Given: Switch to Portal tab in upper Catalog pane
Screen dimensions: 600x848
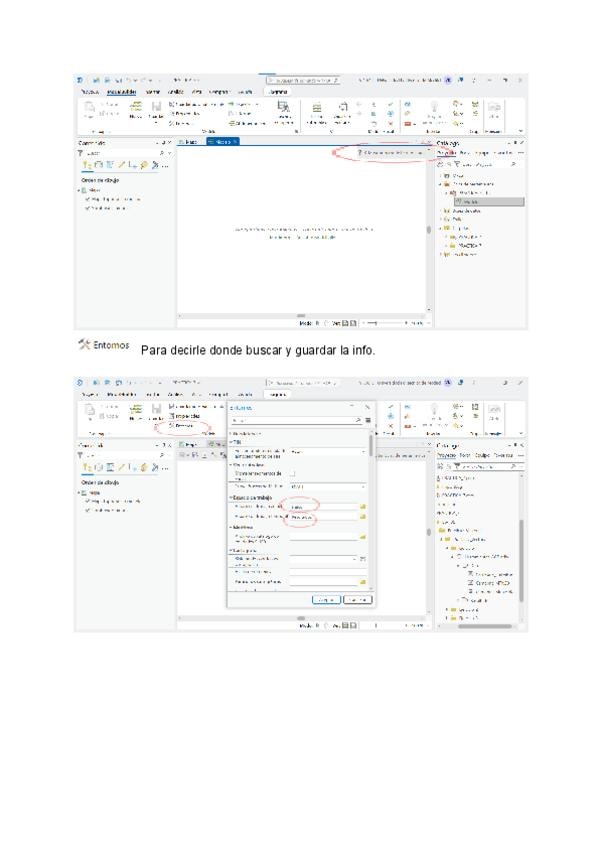Looking at the screenshot, I should click(465, 153).
